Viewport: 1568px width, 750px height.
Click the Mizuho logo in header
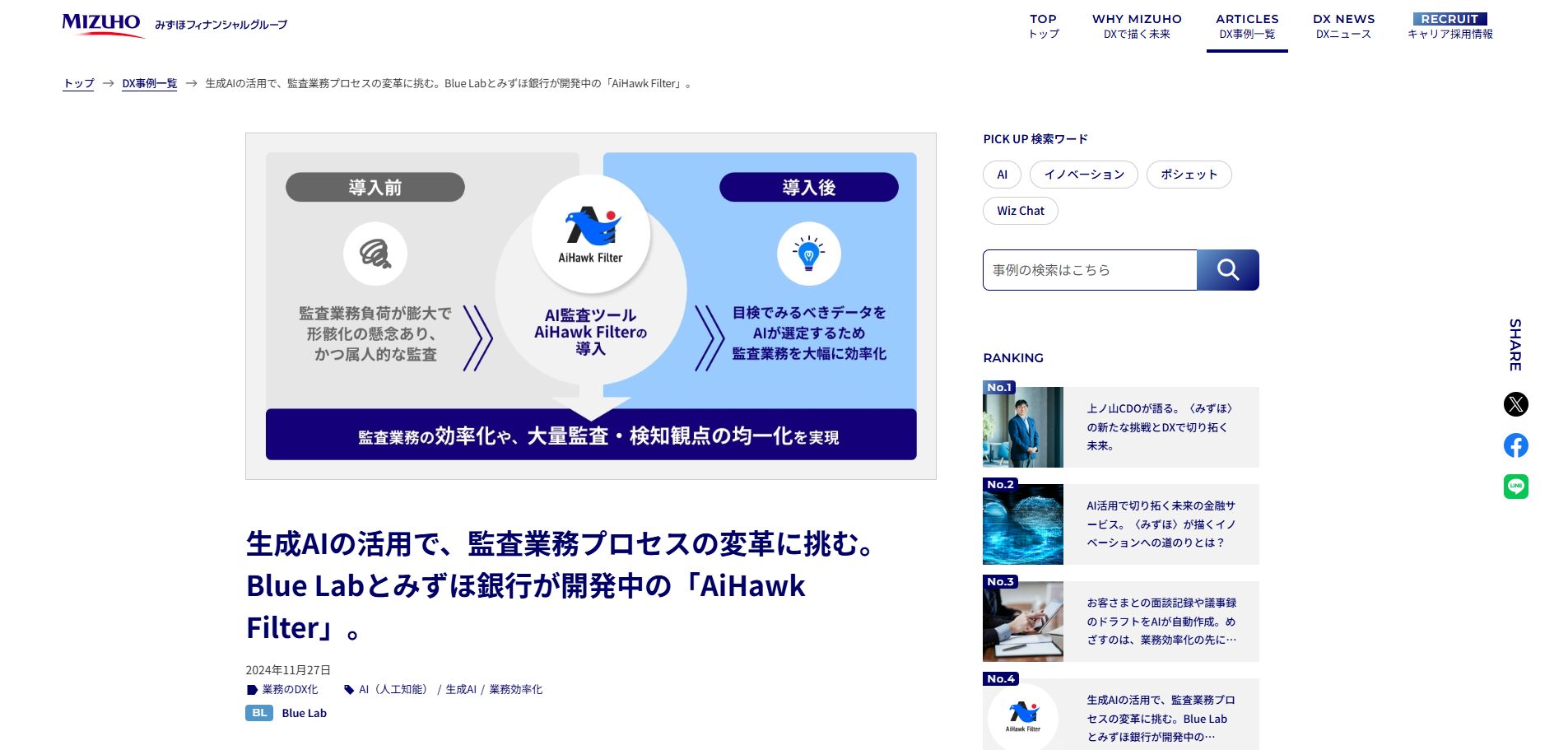coord(102,24)
